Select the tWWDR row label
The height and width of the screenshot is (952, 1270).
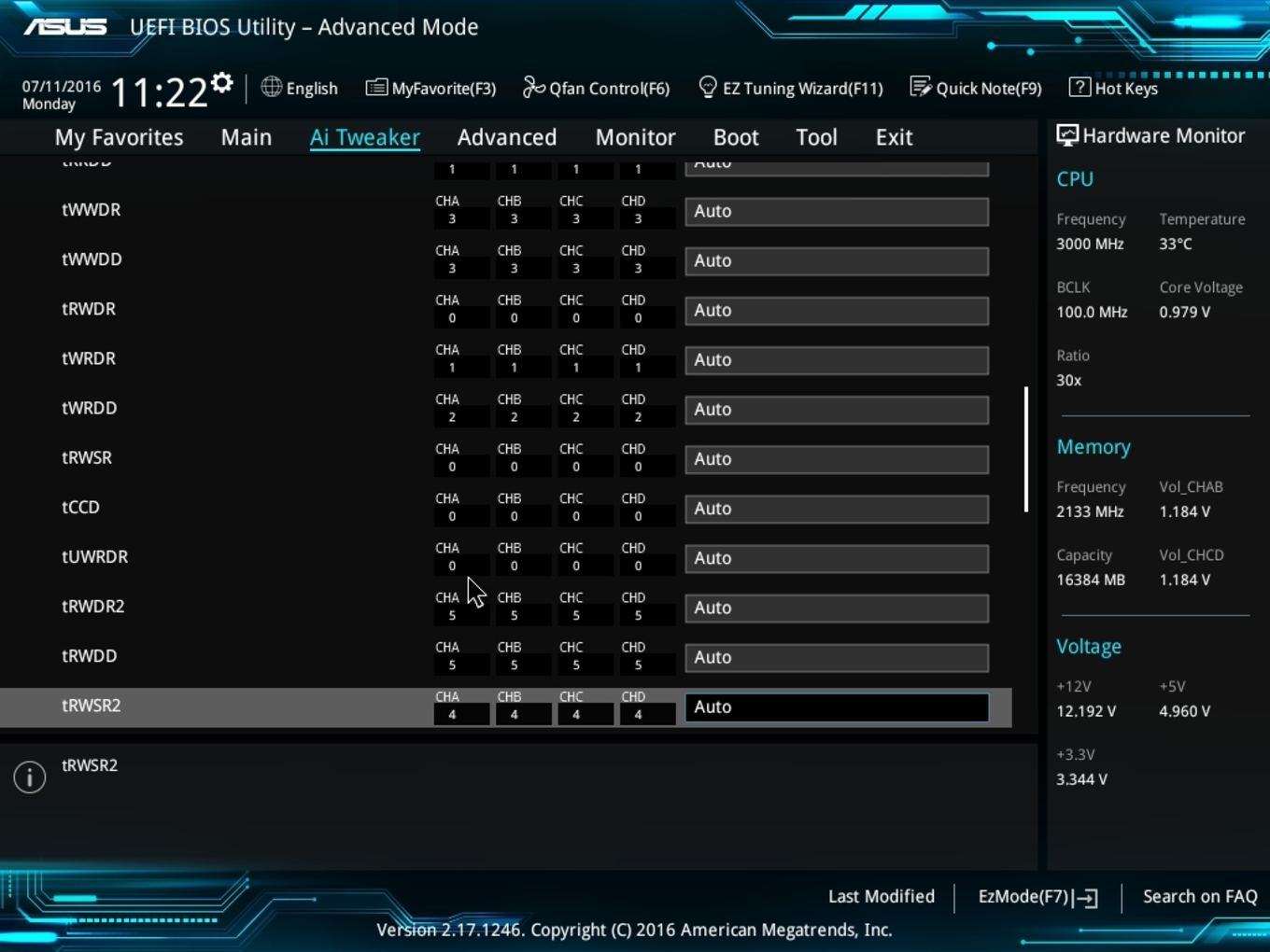tap(91, 210)
